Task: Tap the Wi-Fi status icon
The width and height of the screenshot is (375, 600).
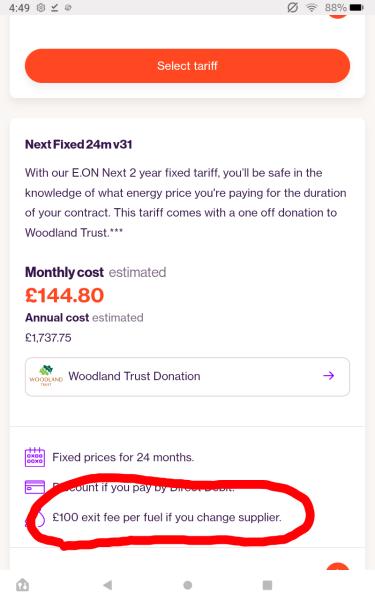Action: click(x=312, y=8)
